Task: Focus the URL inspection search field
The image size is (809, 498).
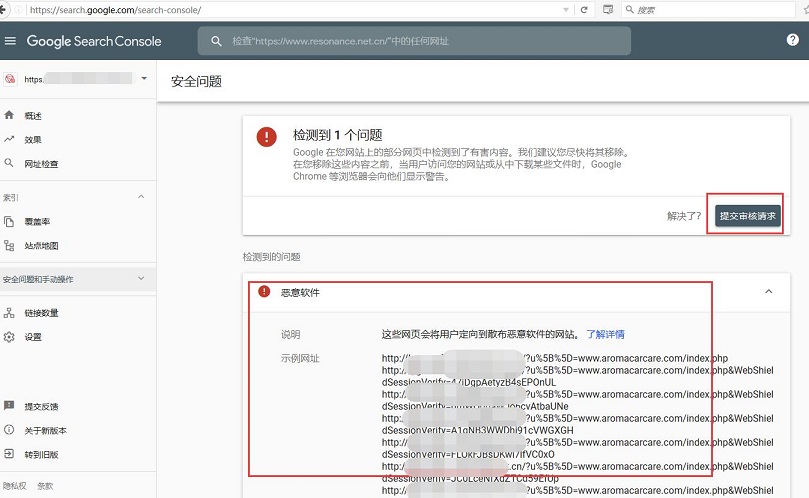Action: coord(414,41)
